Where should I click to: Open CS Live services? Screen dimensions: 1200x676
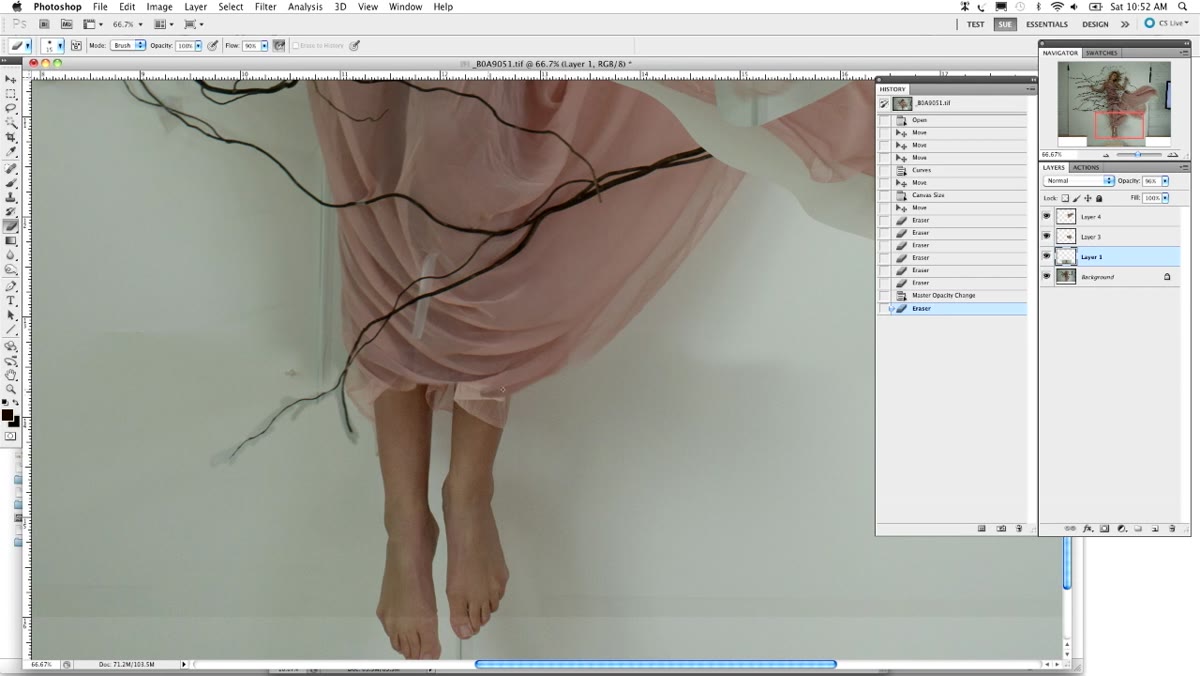tap(1167, 24)
